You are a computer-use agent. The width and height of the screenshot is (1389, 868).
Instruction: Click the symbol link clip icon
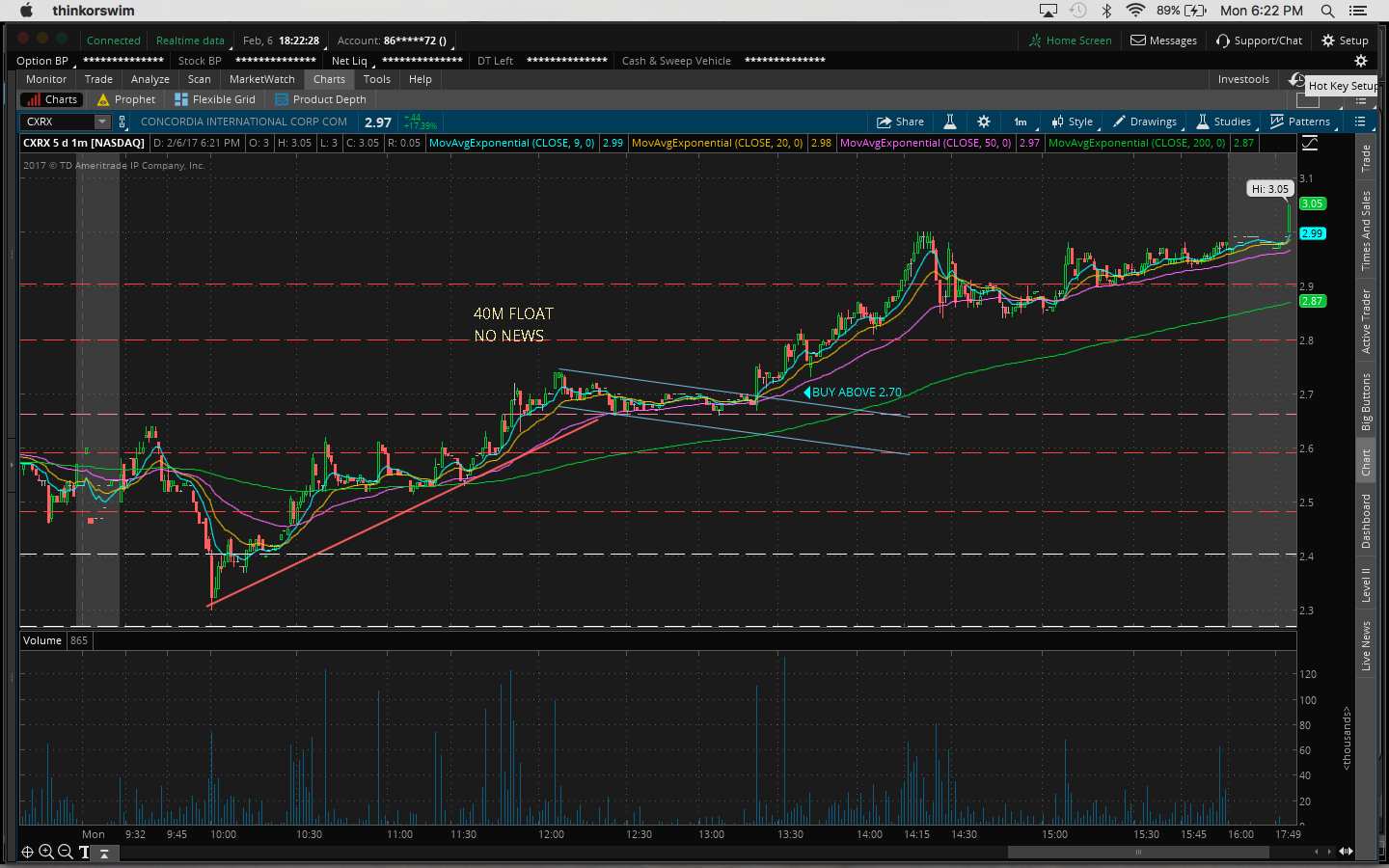[123, 122]
